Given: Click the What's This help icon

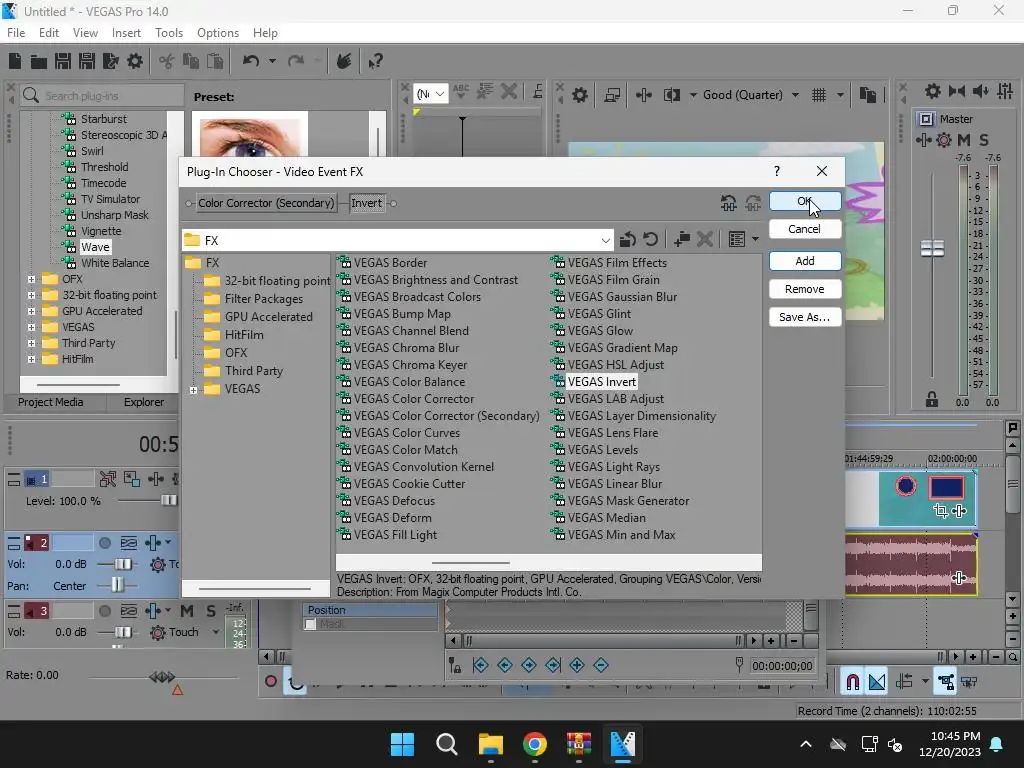Looking at the screenshot, I should pyautogui.click(x=376, y=61).
